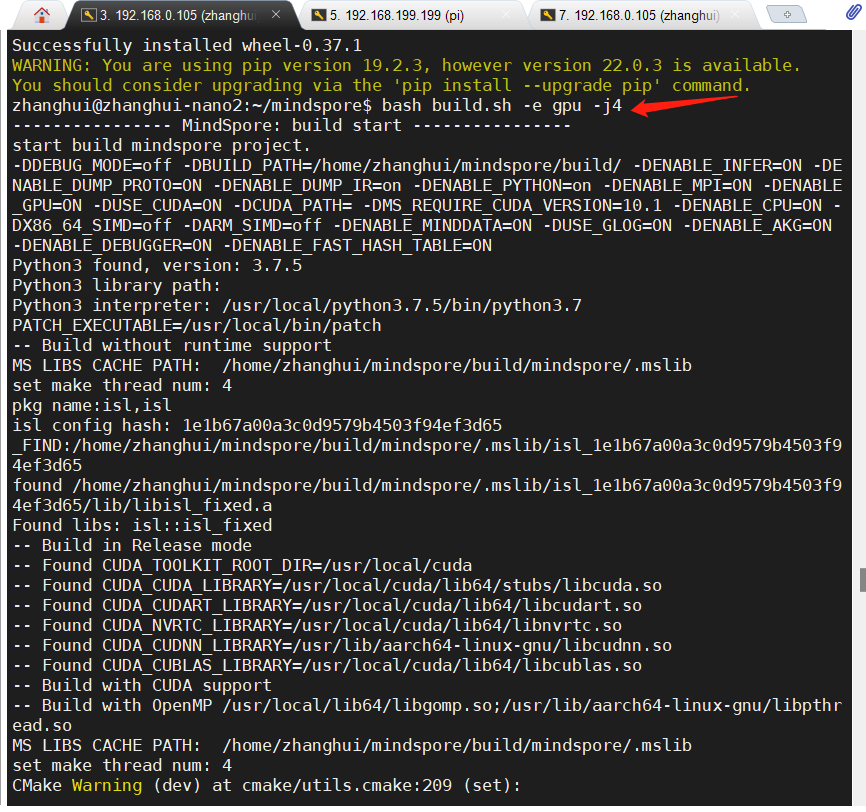
Task: Click the 'Found CUDA_TOOLKIT_ROOT_DIR=/usr/local/cuda' line
Action: click(x=242, y=565)
